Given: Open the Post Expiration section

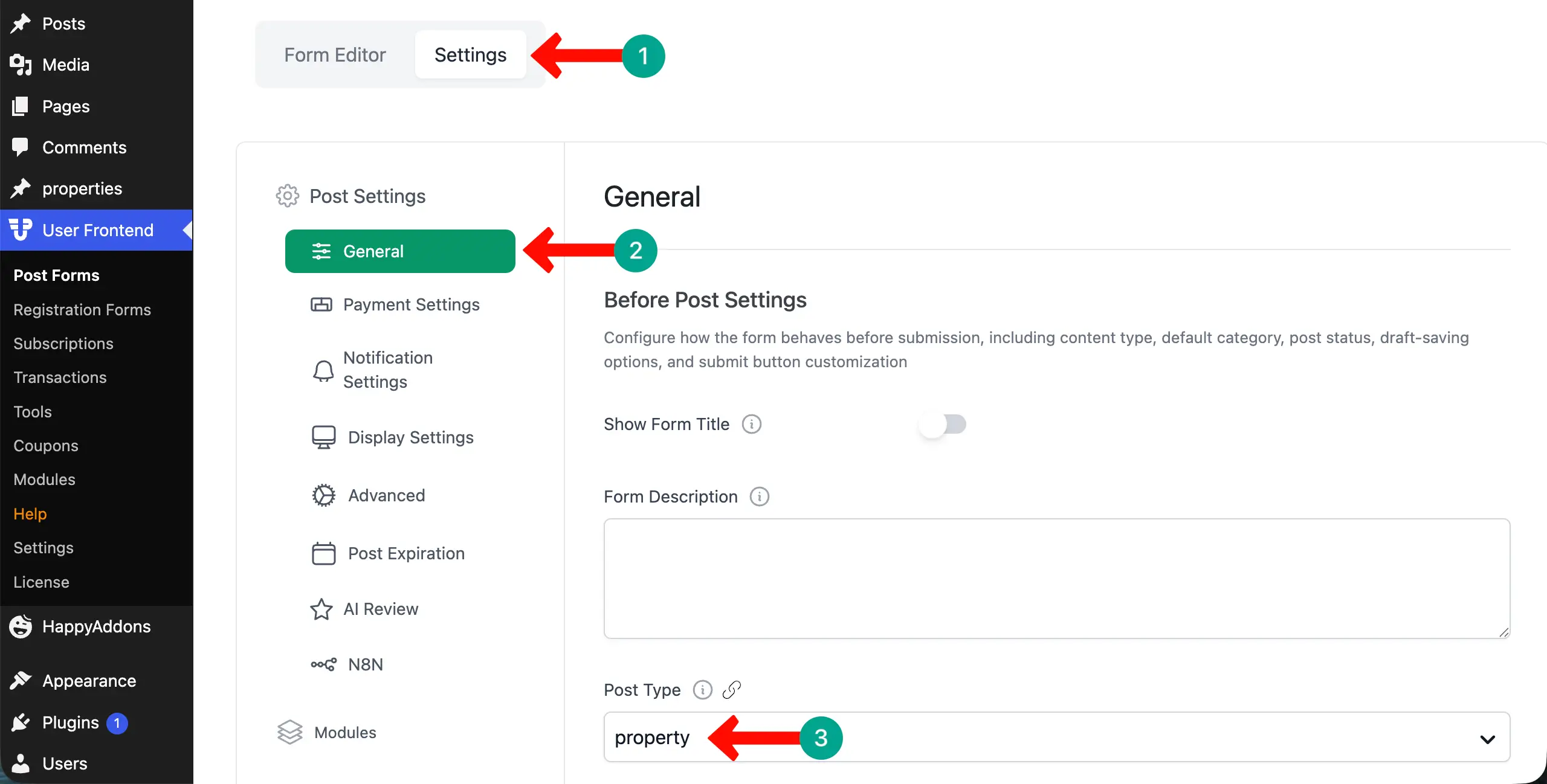Looking at the screenshot, I should click(400, 553).
